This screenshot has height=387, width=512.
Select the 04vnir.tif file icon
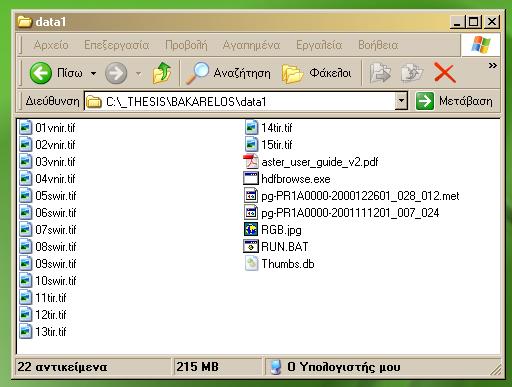click(26, 179)
